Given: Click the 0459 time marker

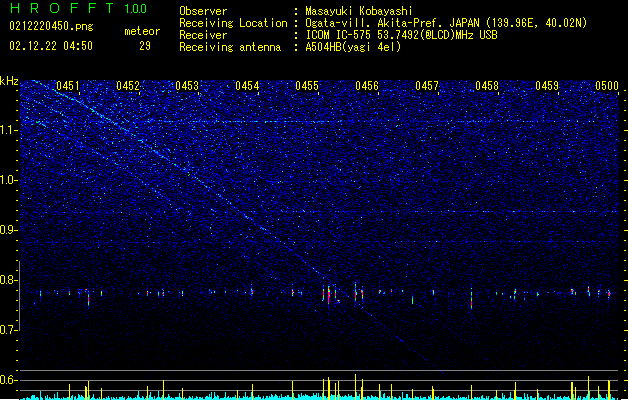Looking at the screenshot, I should [547, 86].
